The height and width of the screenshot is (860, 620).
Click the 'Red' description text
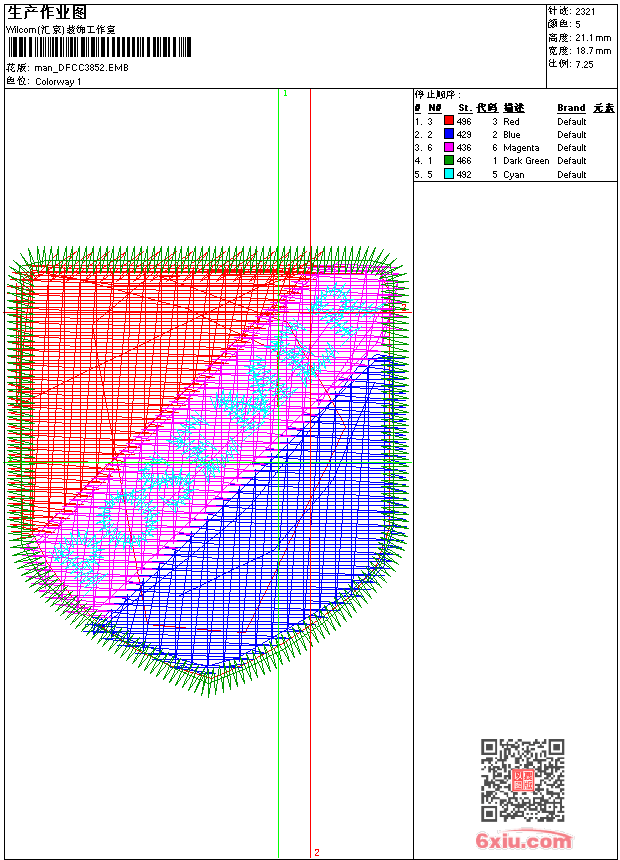tap(511, 122)
